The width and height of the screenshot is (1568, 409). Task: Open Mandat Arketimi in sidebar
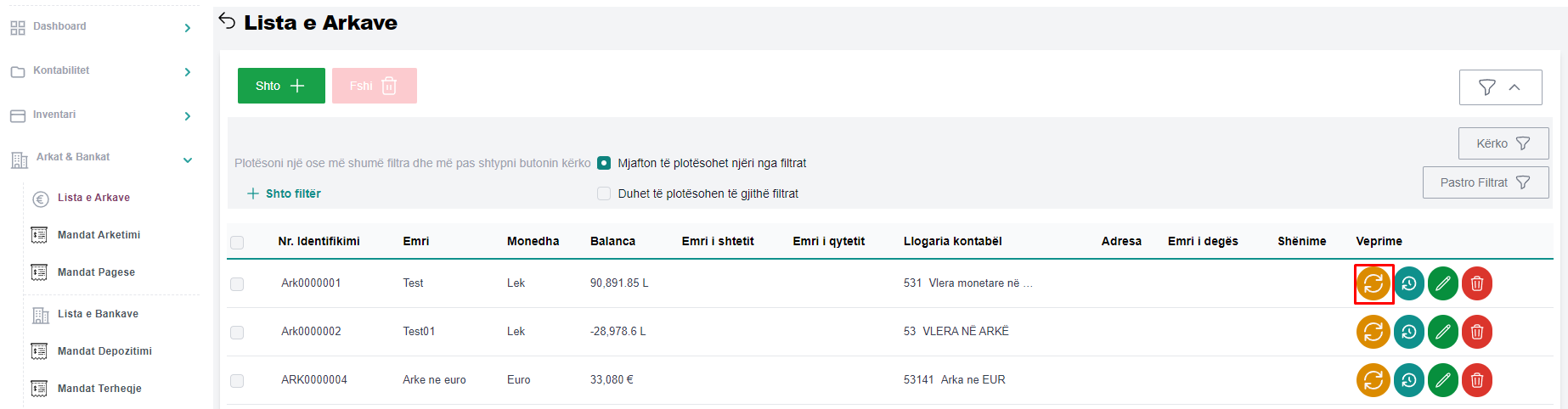pos(99,235)
